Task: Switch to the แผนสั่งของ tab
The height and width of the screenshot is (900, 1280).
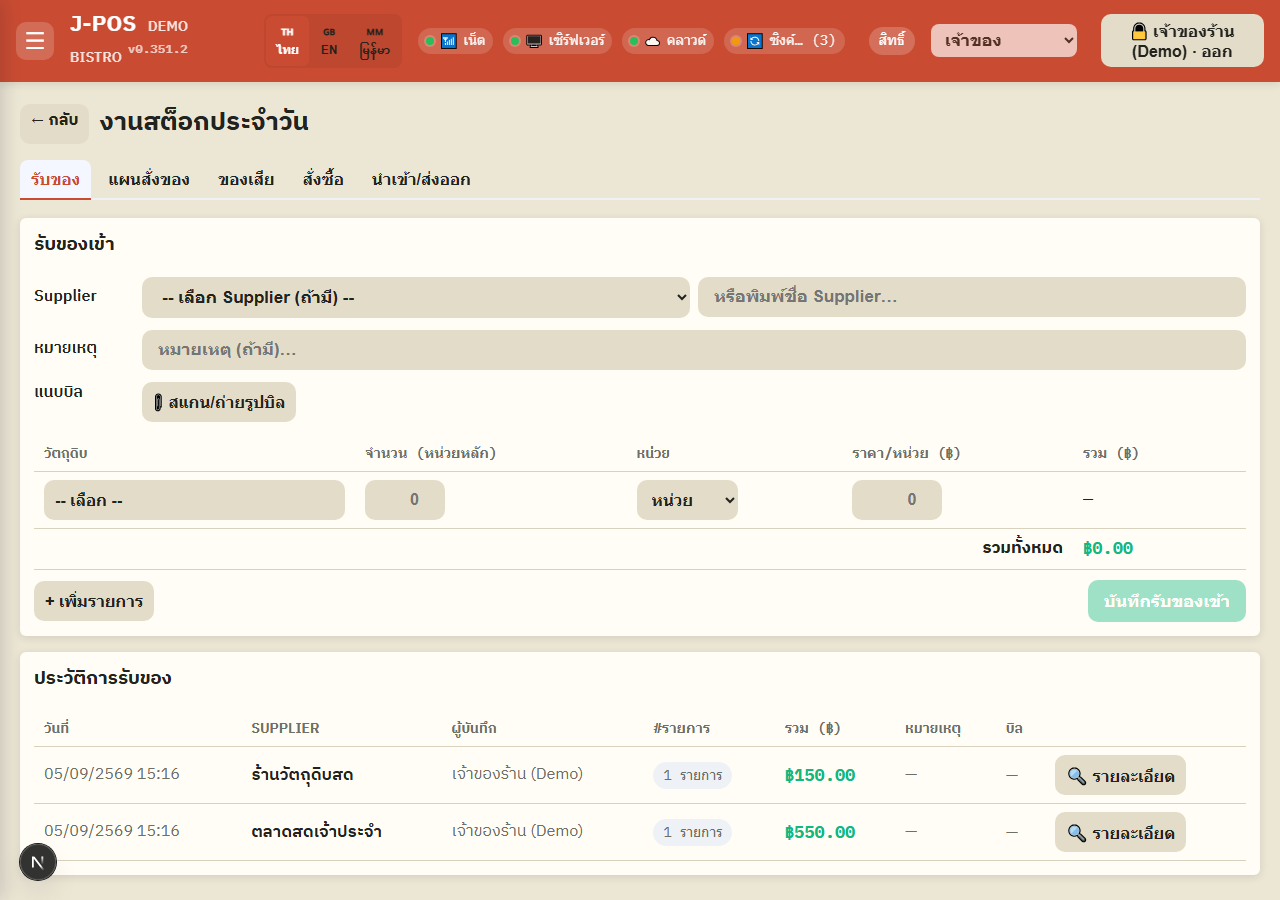Action: pos(149,180)
